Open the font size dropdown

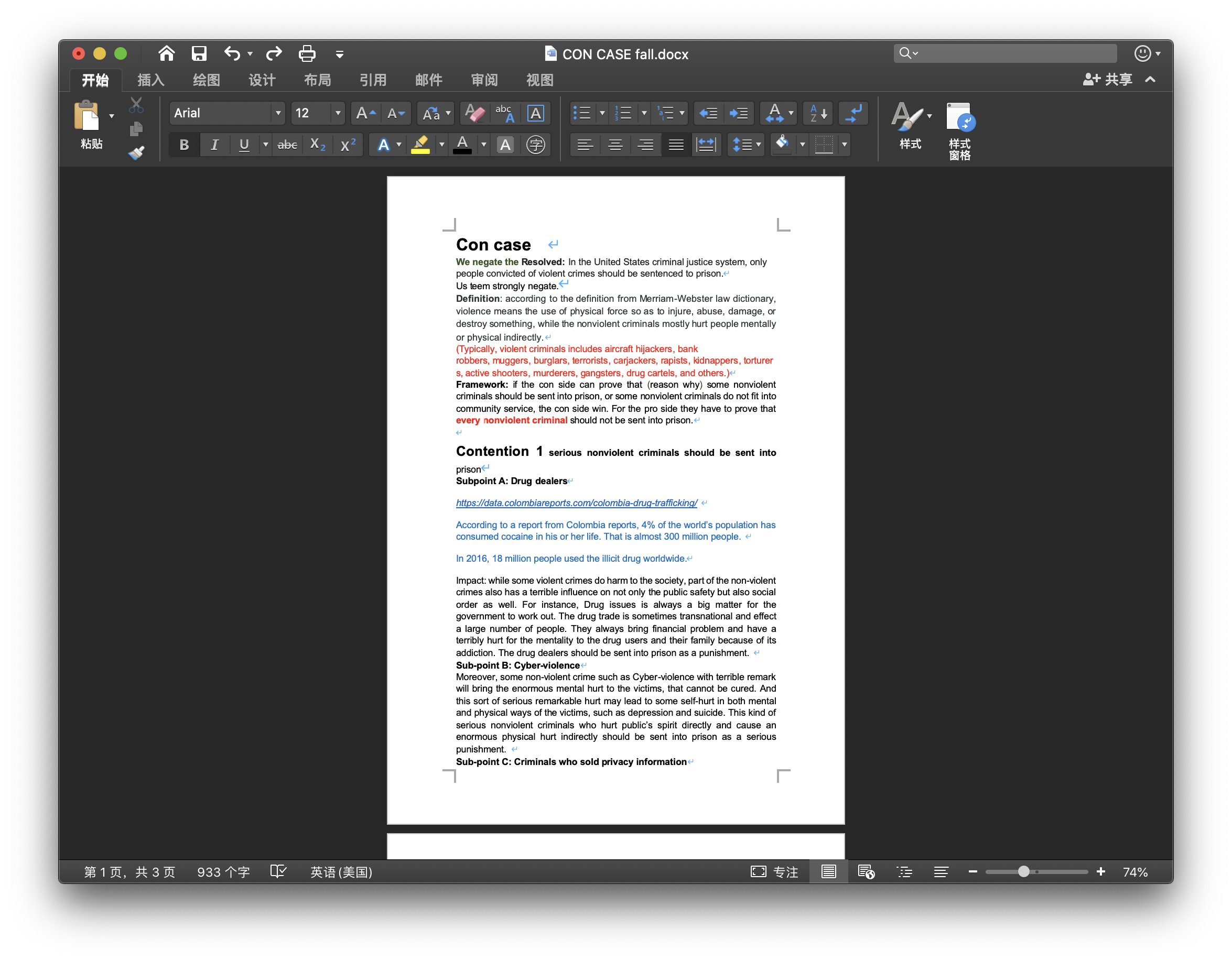[338, 113]
